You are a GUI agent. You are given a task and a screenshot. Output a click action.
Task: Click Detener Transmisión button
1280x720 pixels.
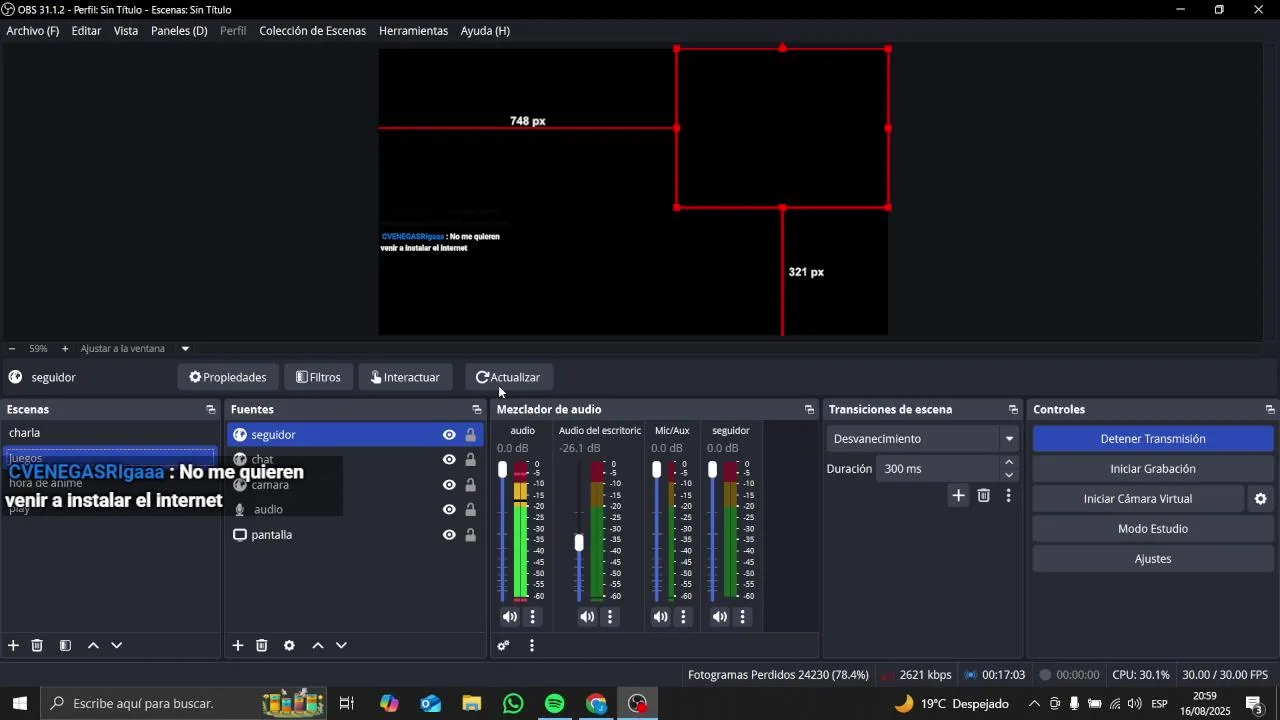point(1153,439)
